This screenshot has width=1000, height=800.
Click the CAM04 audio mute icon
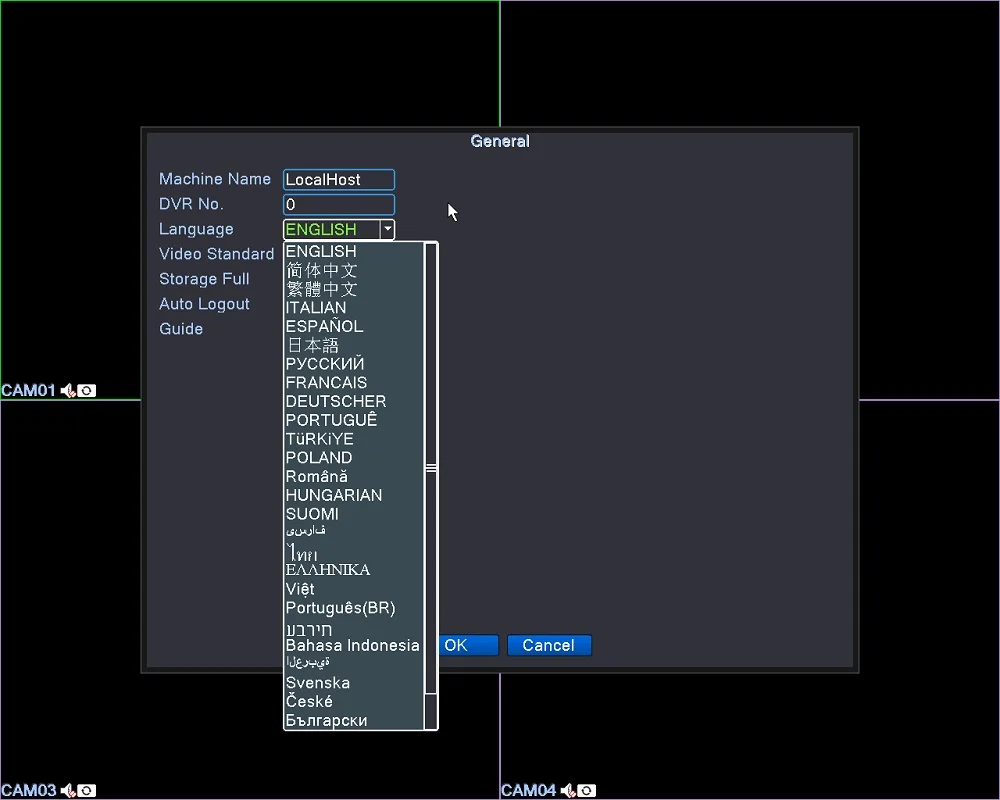568,790
